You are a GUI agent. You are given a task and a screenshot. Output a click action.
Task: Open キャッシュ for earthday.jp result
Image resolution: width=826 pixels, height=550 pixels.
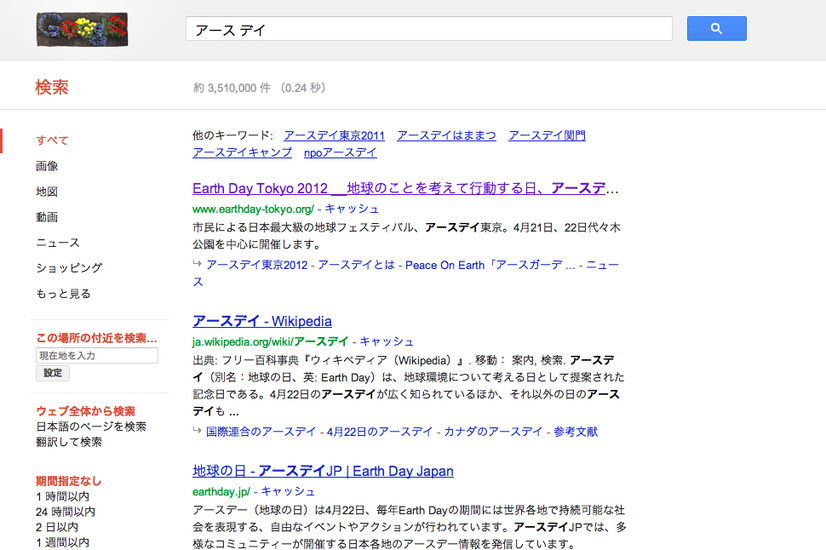(x=288, y=492)
